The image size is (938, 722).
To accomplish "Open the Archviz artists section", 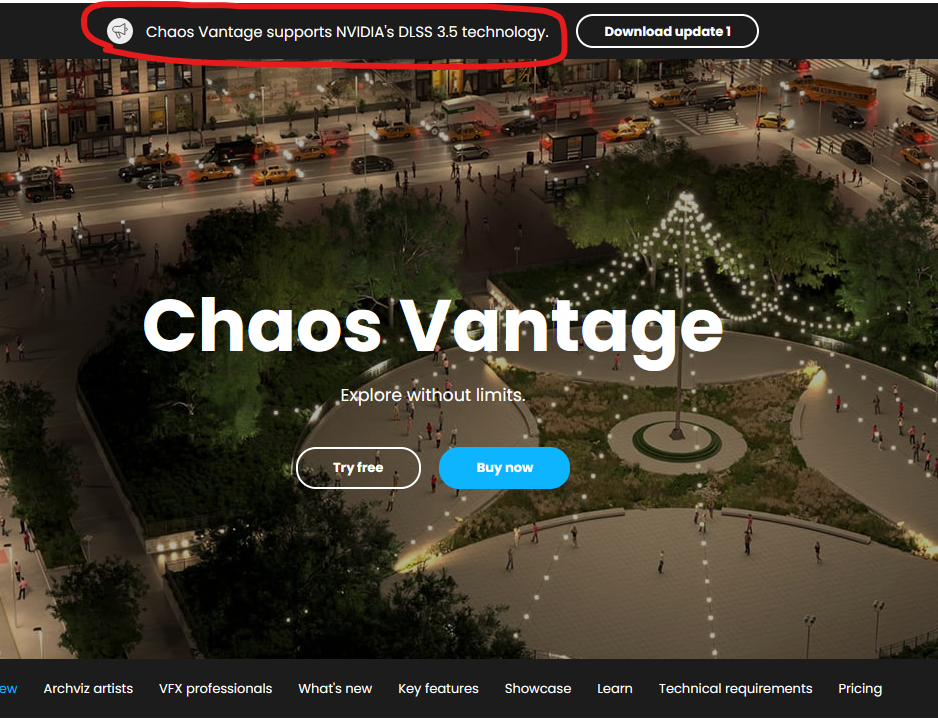I will click(89, 689).
